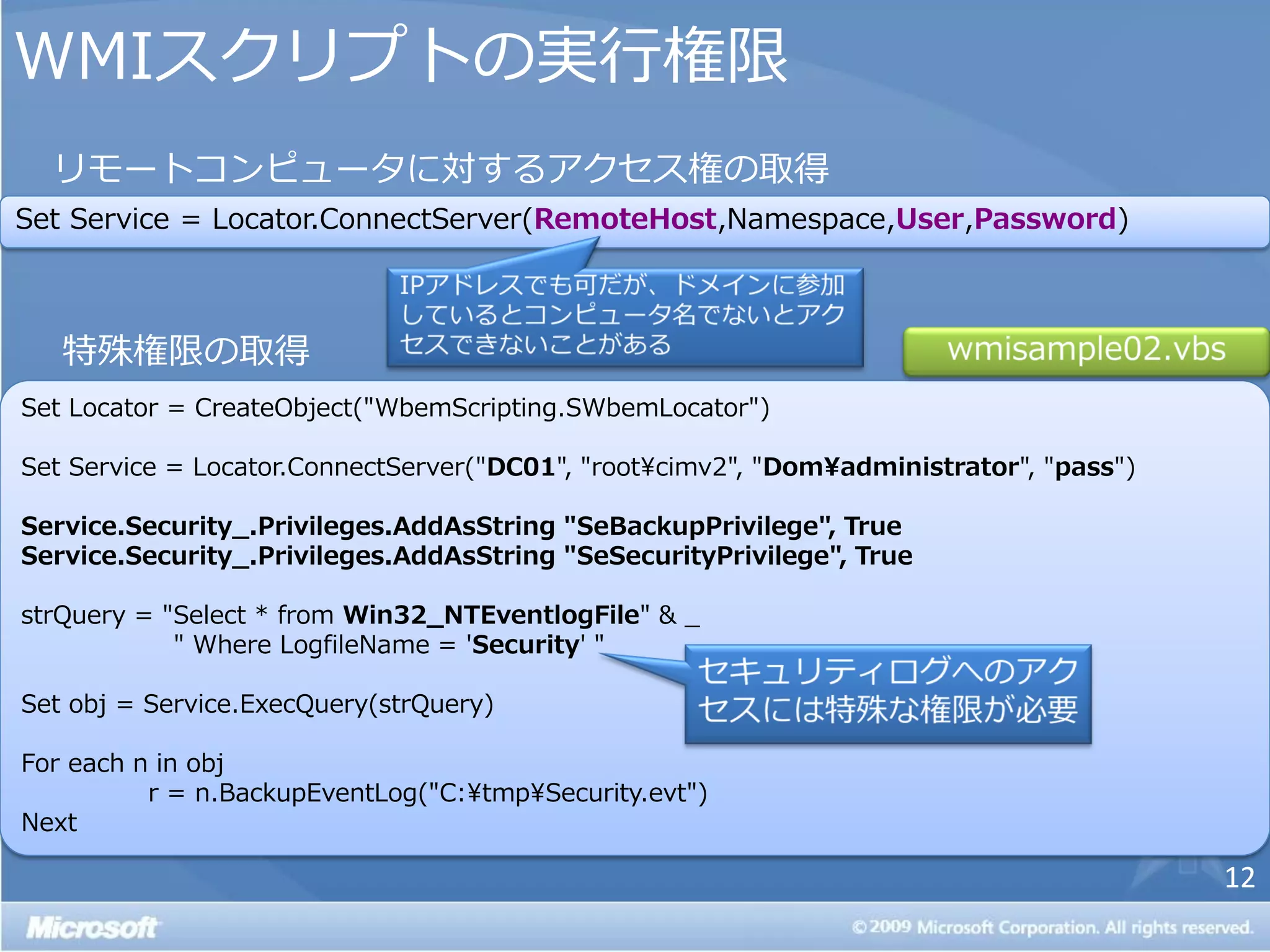Click the line Set Locator = CreateObject
1270x952 pixels.
[x=395, y=408]
